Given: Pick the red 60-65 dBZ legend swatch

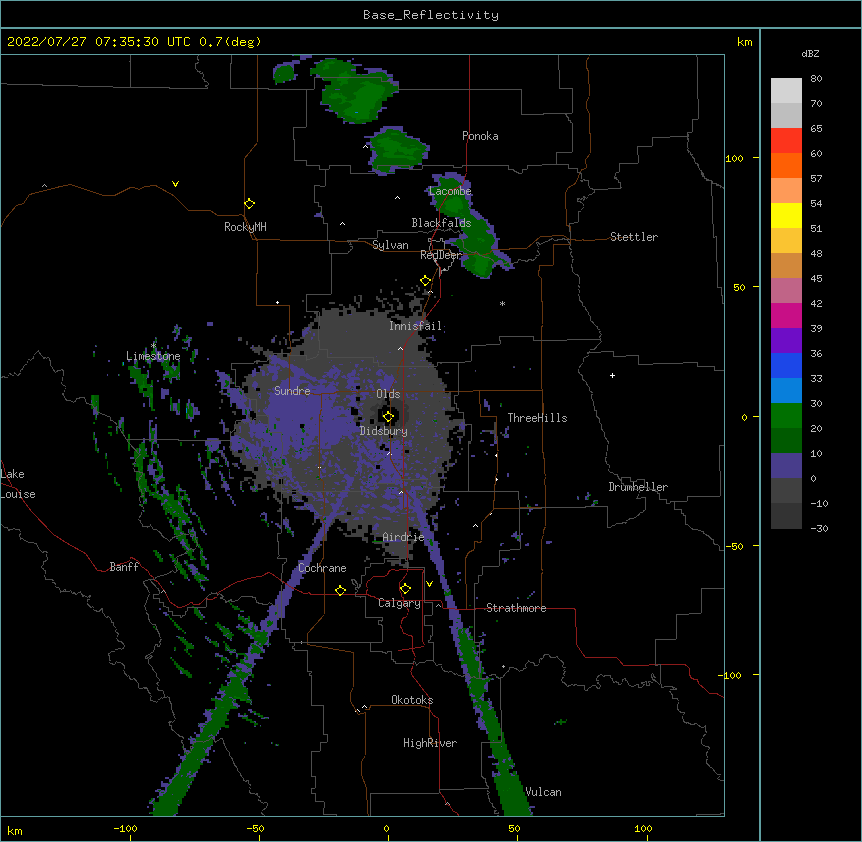Looking at the screenshot, I should pos(786,141).
